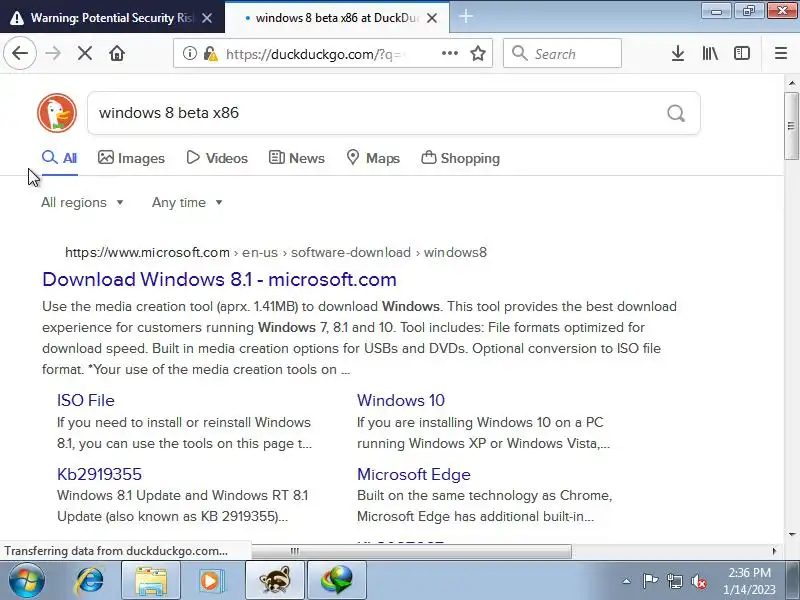
Task: Expand the Any time filter dropdown
Action: (187, 203)
